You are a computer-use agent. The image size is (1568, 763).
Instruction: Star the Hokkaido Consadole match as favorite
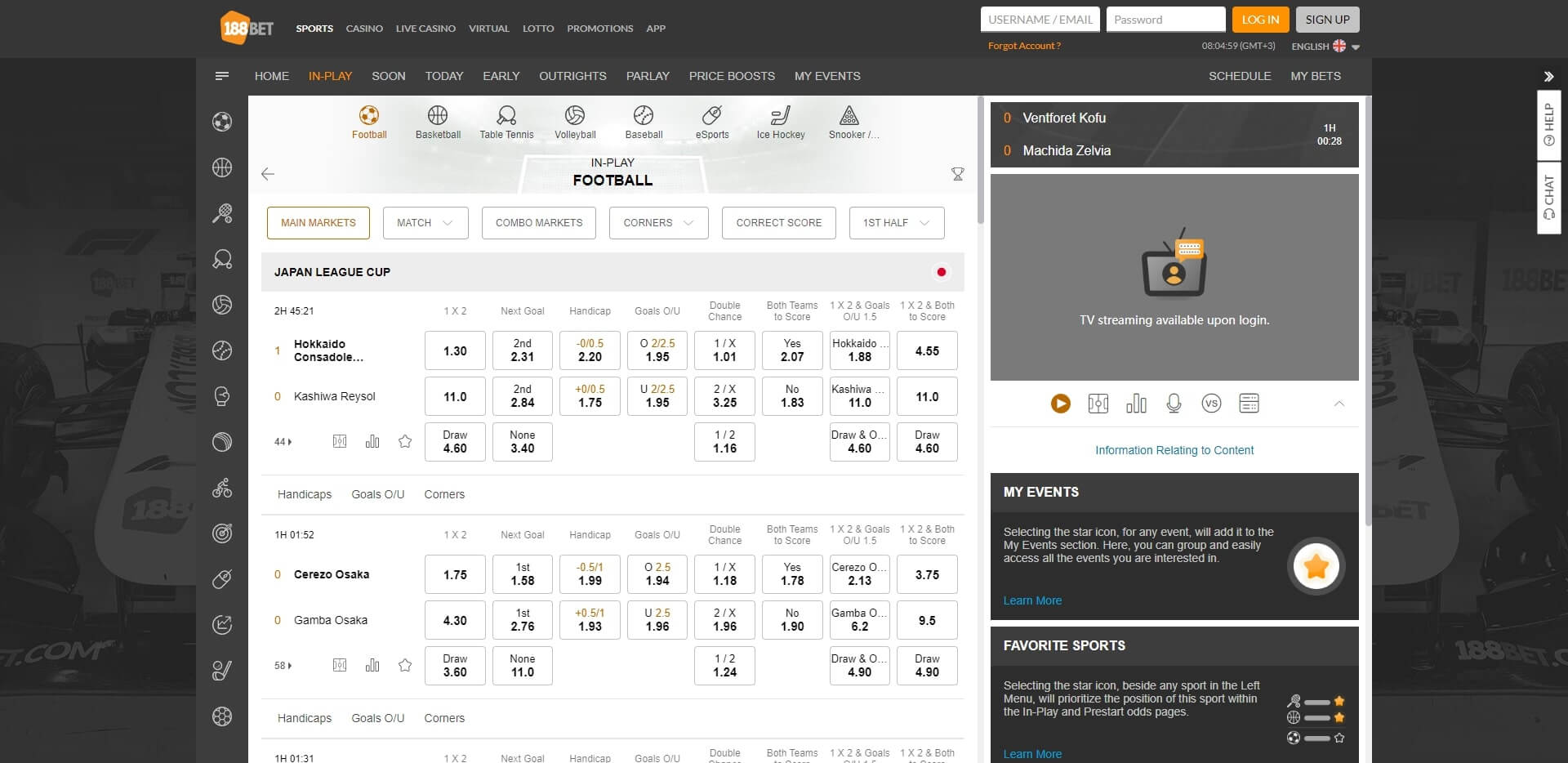pyautogui.click(x=404, y=442)
